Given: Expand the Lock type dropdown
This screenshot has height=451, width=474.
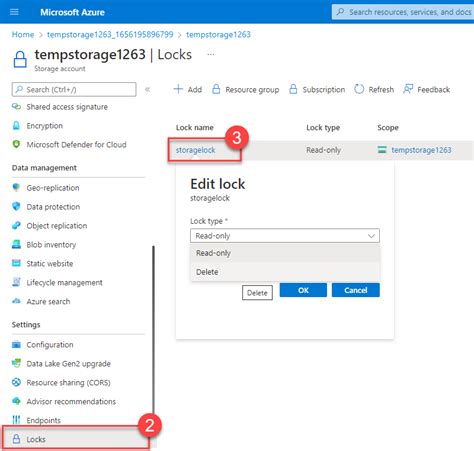Looking at the screenshot, I should tap(285, 236).
